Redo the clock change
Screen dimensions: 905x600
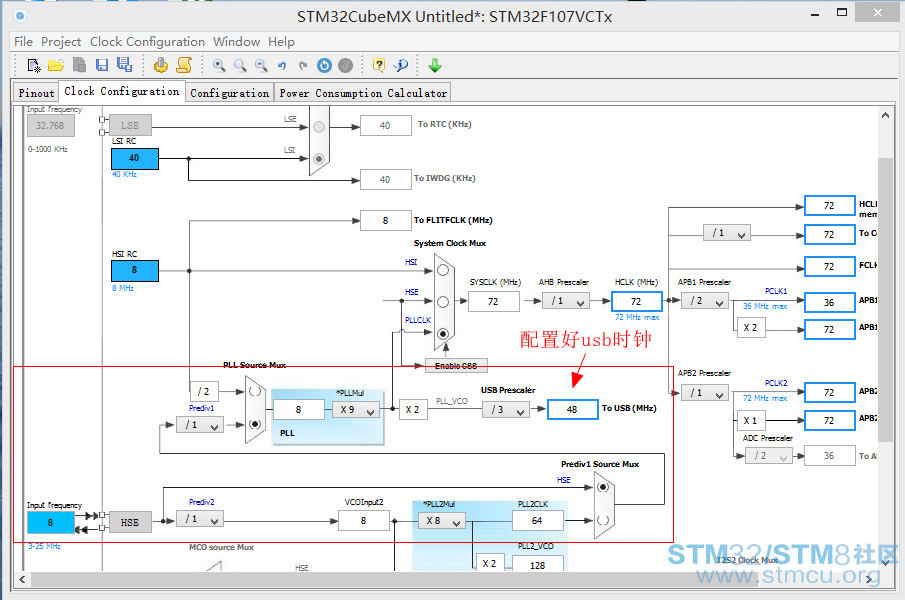tap(303, 66)
